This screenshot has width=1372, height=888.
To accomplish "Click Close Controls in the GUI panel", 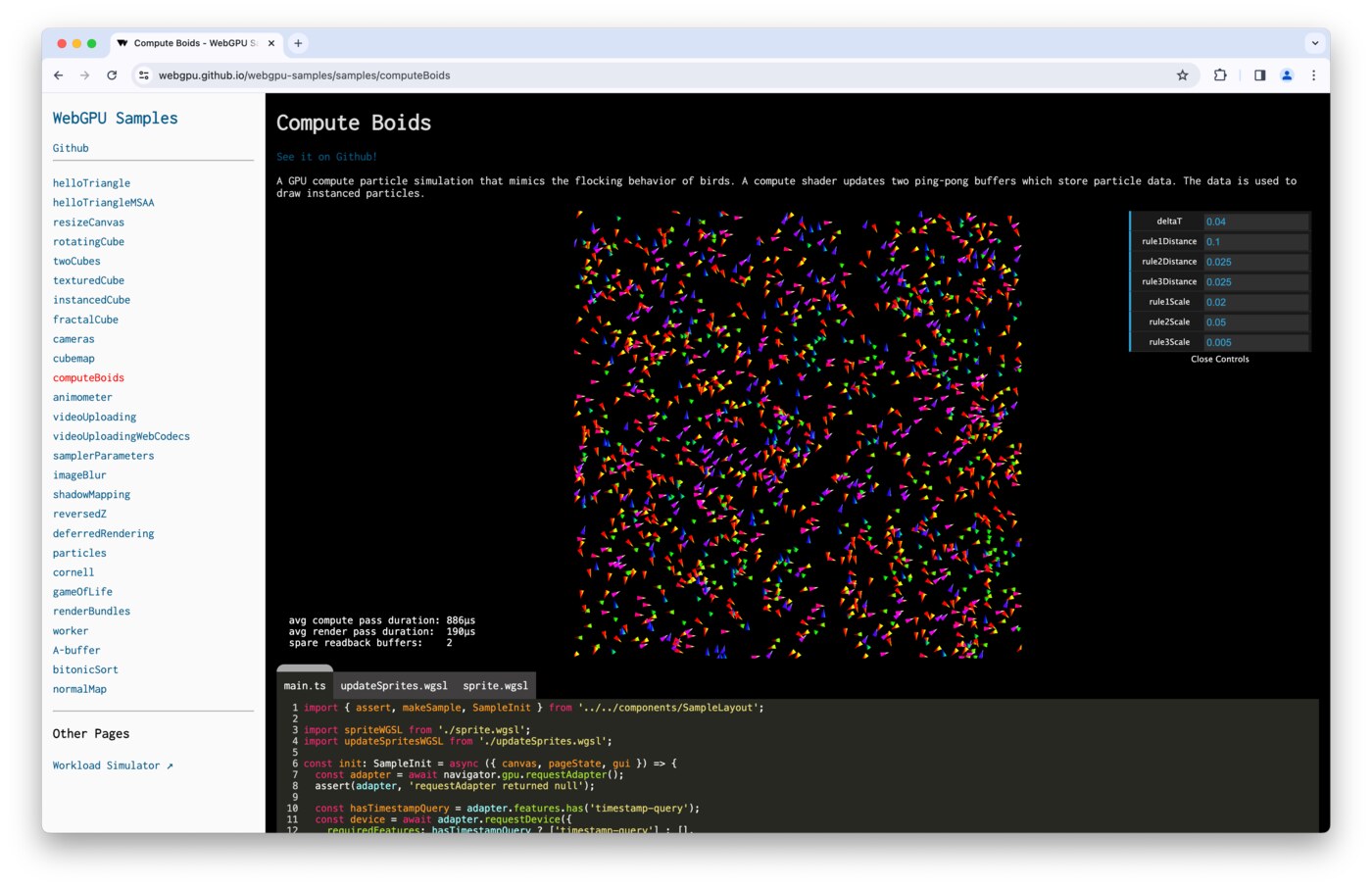I will 1220,360.
